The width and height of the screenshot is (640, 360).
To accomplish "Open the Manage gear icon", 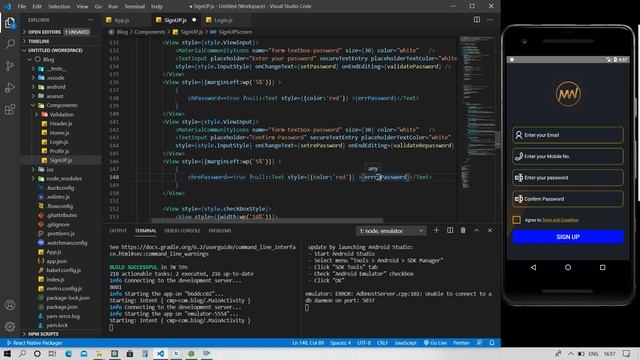I will coord(10,327).
